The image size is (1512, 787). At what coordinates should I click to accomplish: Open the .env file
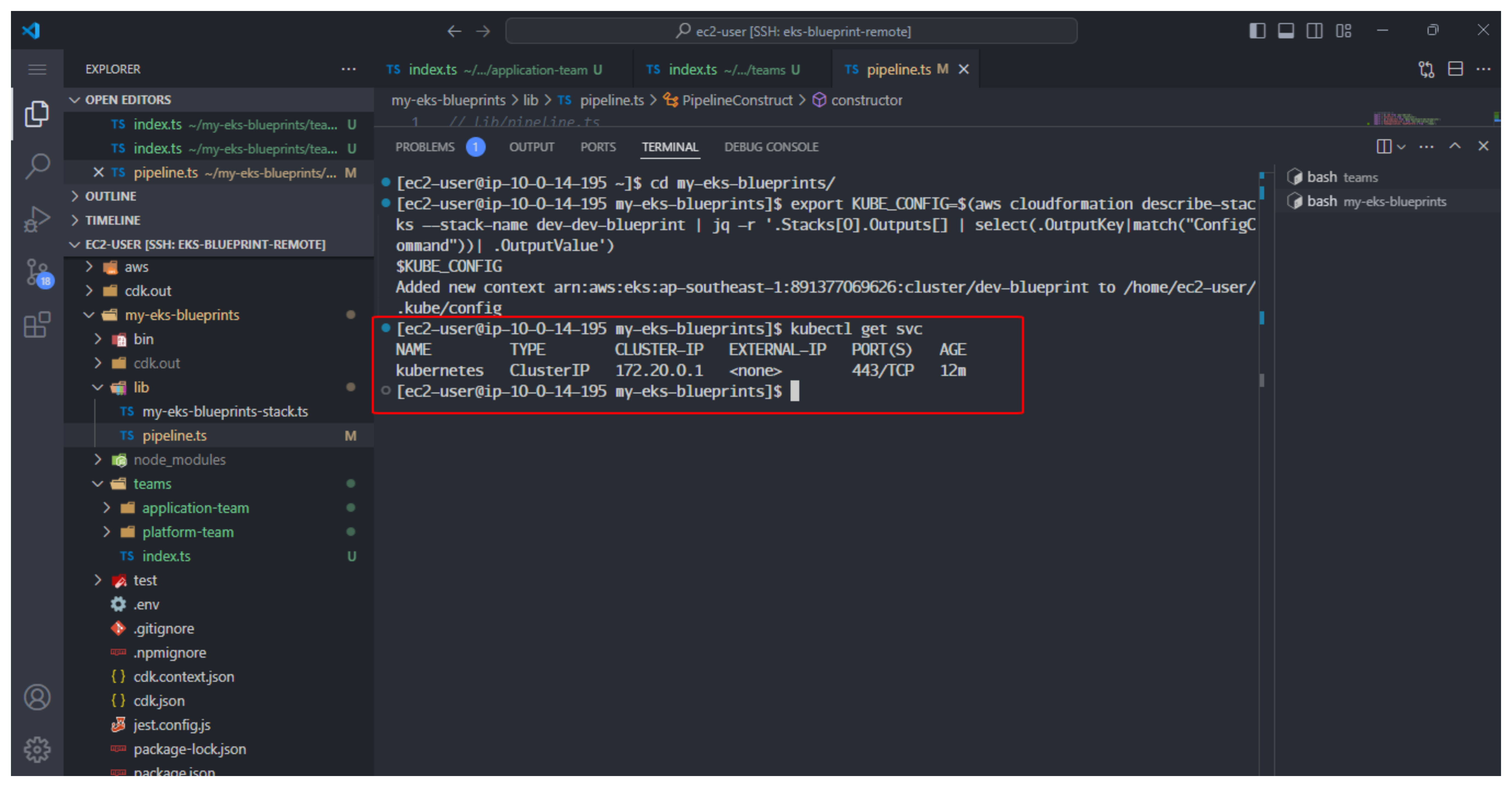coord(218,604)
